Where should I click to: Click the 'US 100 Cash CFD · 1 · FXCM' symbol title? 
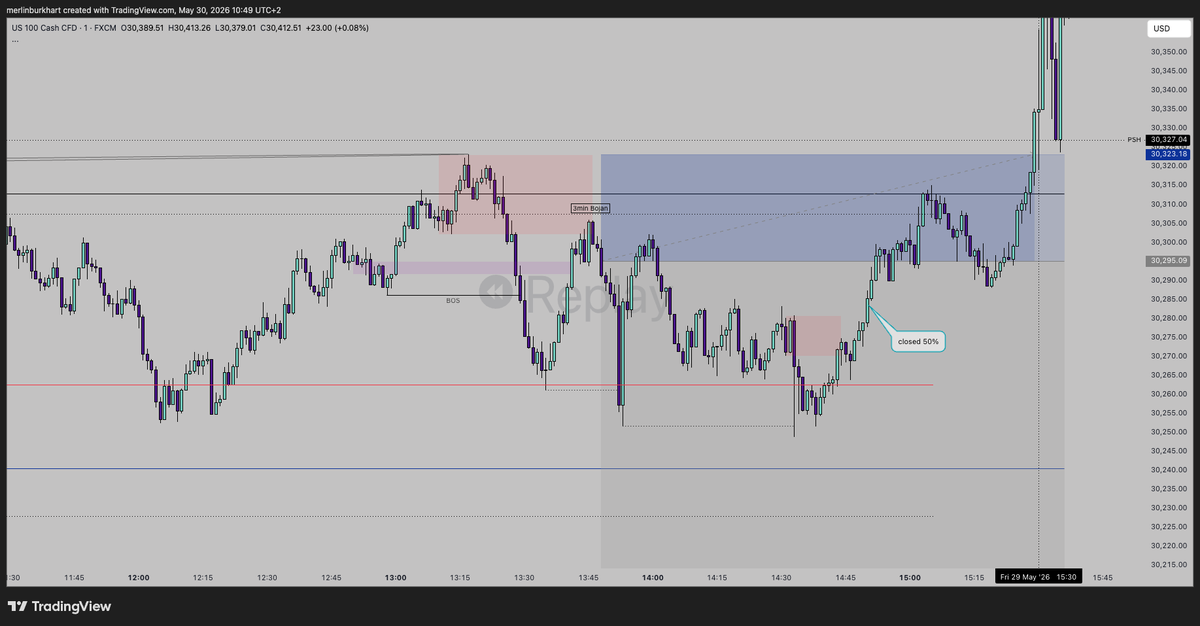point(65,28)
